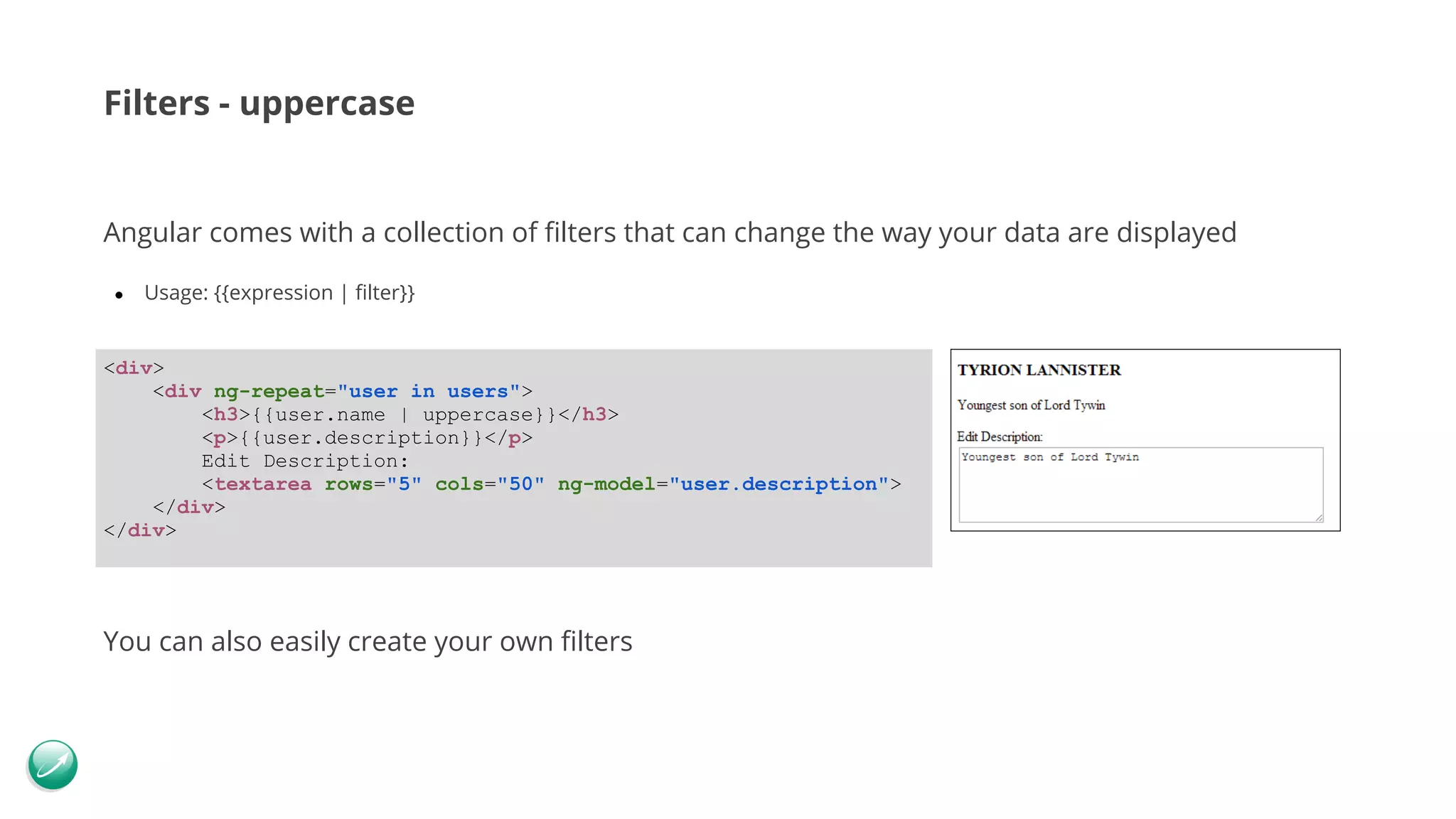This screenshot has height=819, width=1456.
Task: Click the textarea resize handle corner
Action: pyautogui.click(x=1319, y=518)
